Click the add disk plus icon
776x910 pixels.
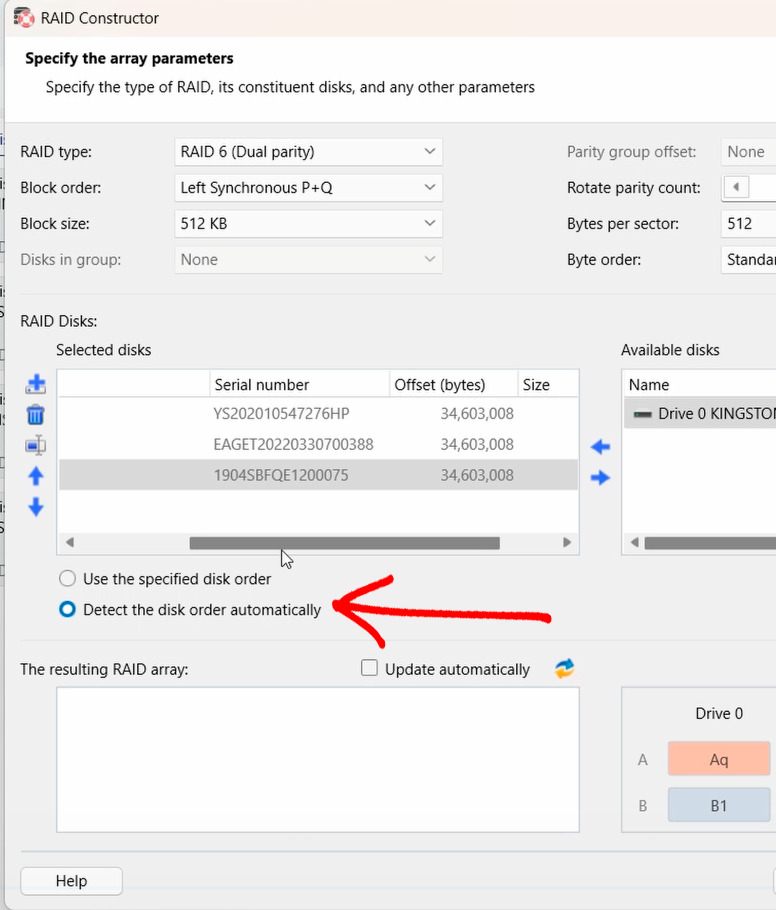35,384
